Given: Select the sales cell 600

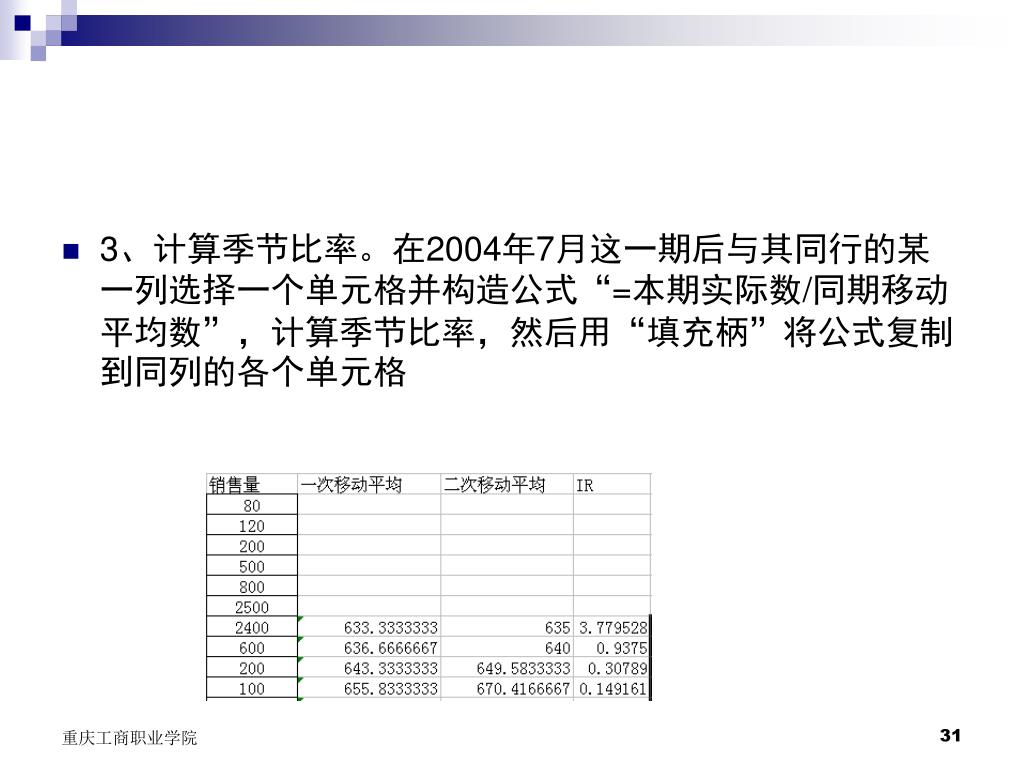Looking at the screenshot, I should point(252,648).
